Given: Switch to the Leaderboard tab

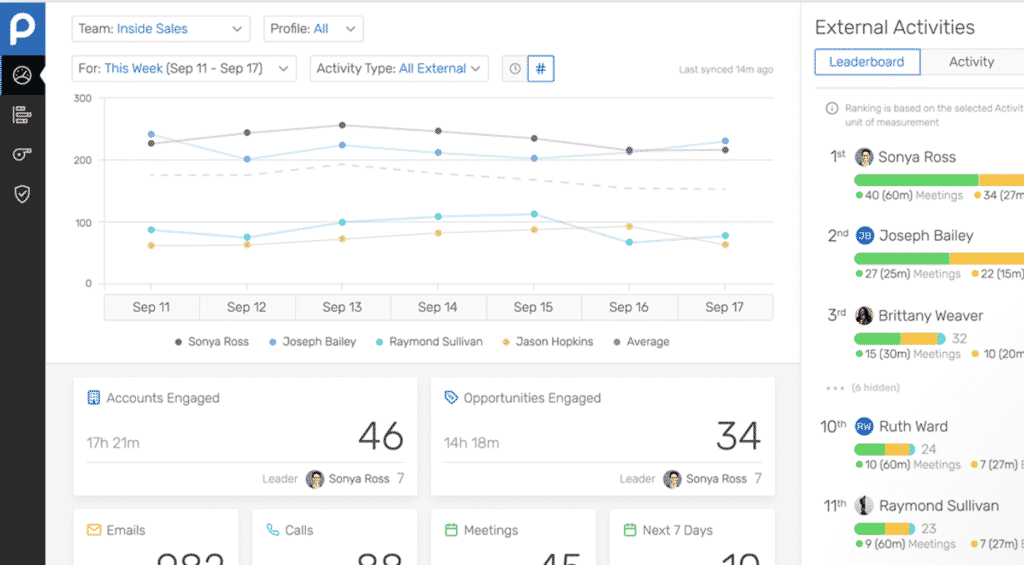Looking at the screenshot, I should pos(867,62).
